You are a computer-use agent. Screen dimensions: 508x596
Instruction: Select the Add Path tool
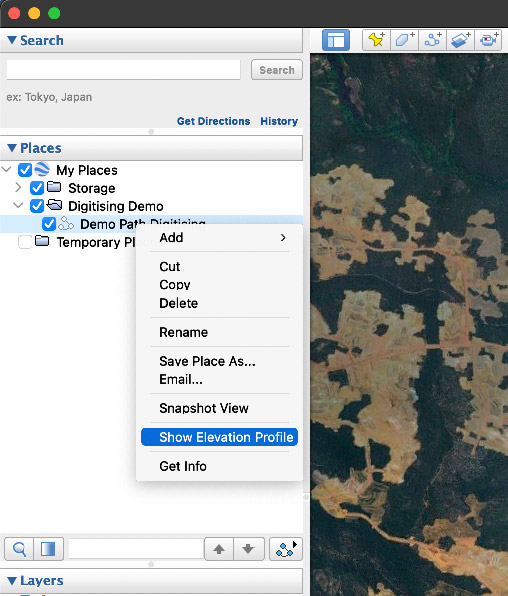432,40
